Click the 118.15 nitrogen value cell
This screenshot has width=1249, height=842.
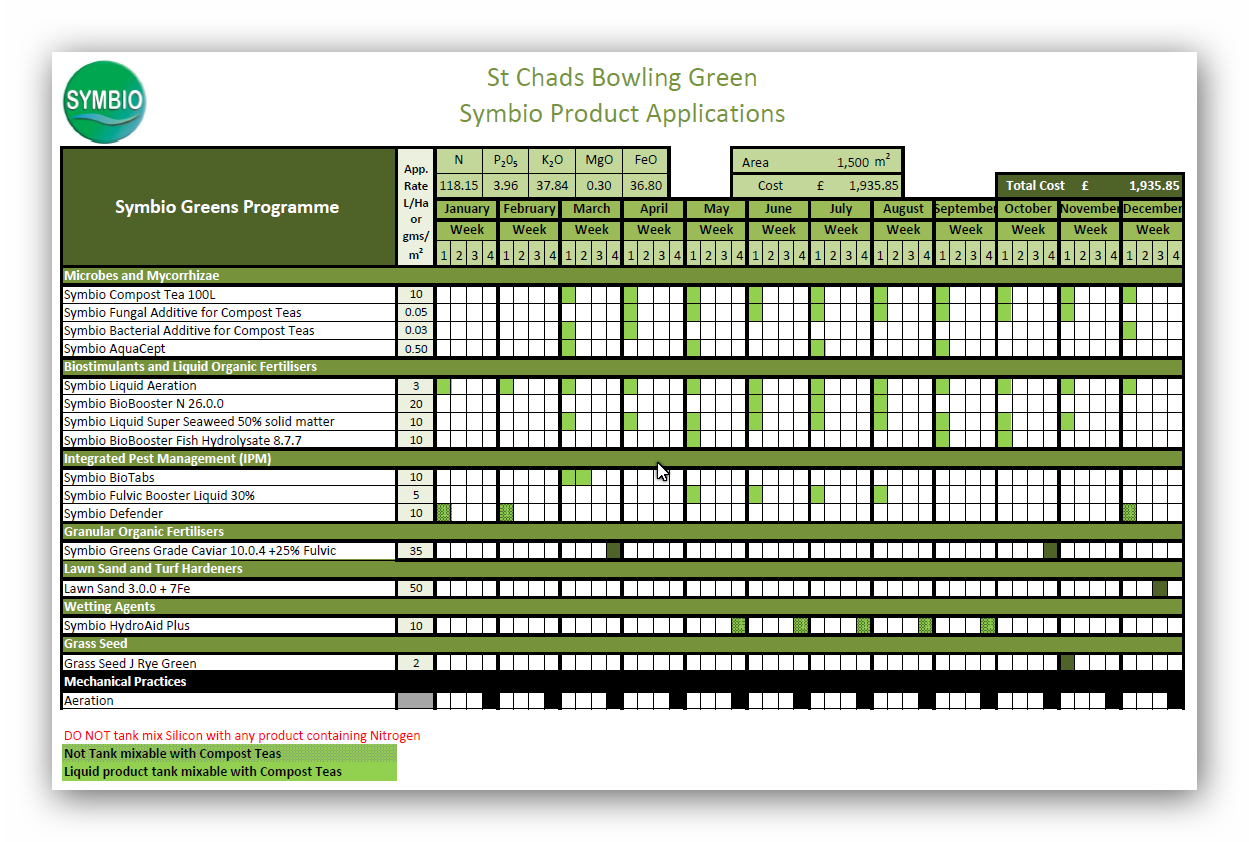459,185
